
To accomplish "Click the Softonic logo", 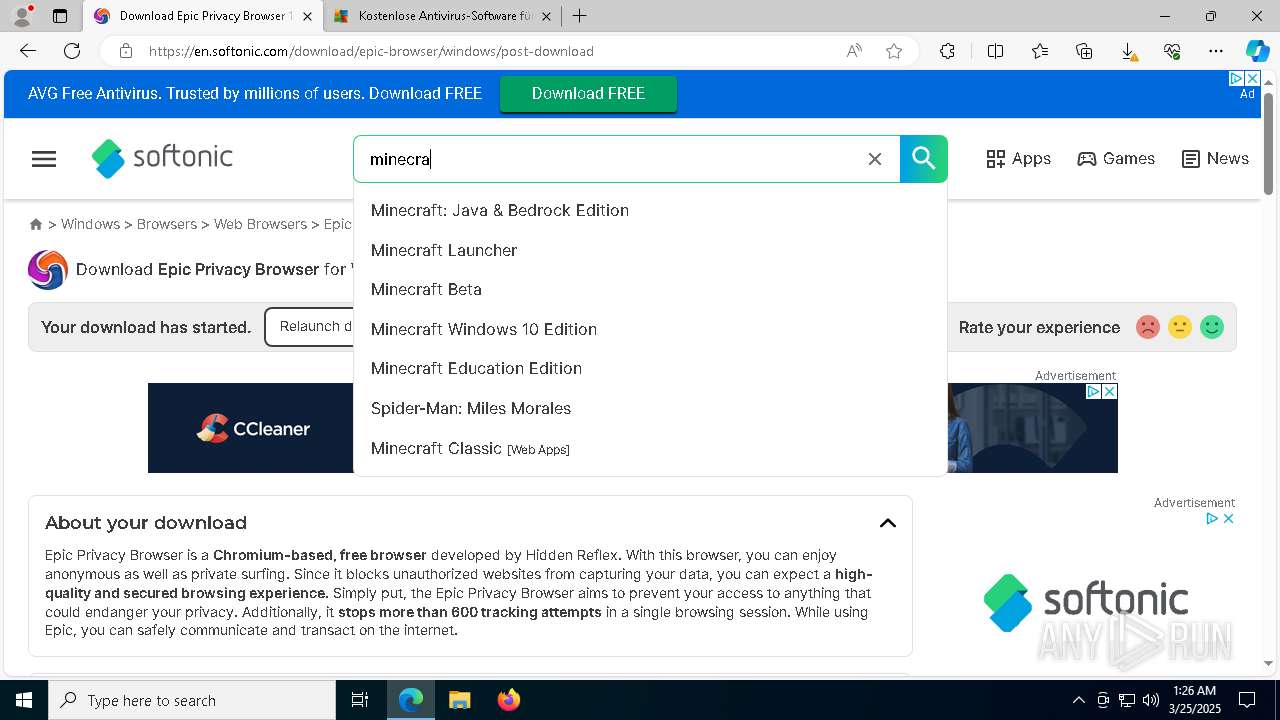I will 162,158.
